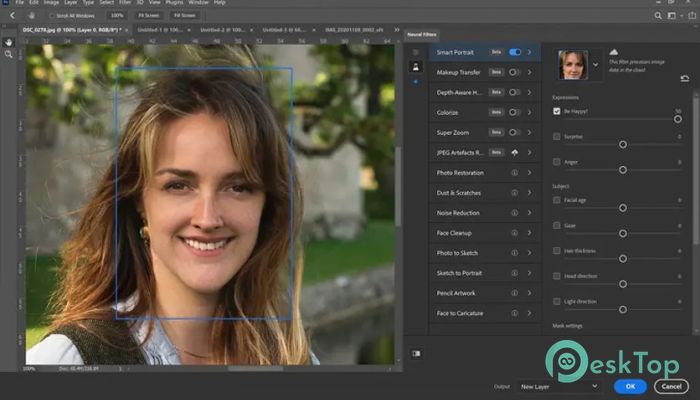The image size is (700, 400).
Task: Open the Output New Layer dropdown
Action: (x=559, y=387)
